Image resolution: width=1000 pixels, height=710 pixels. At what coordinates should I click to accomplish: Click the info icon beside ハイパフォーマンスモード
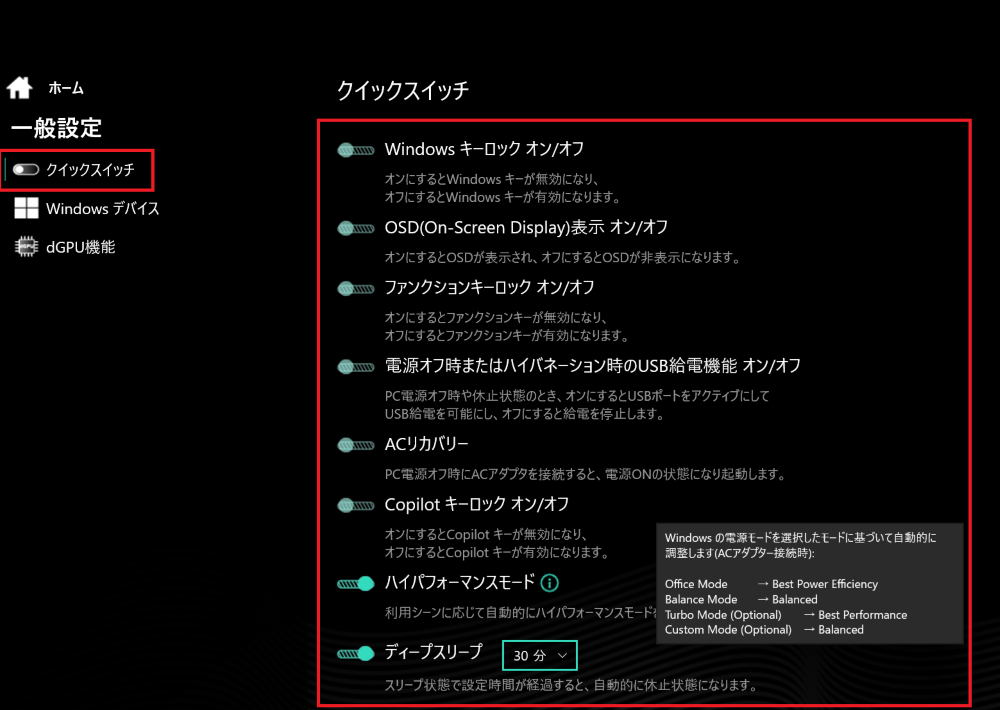tap(550, 583)
